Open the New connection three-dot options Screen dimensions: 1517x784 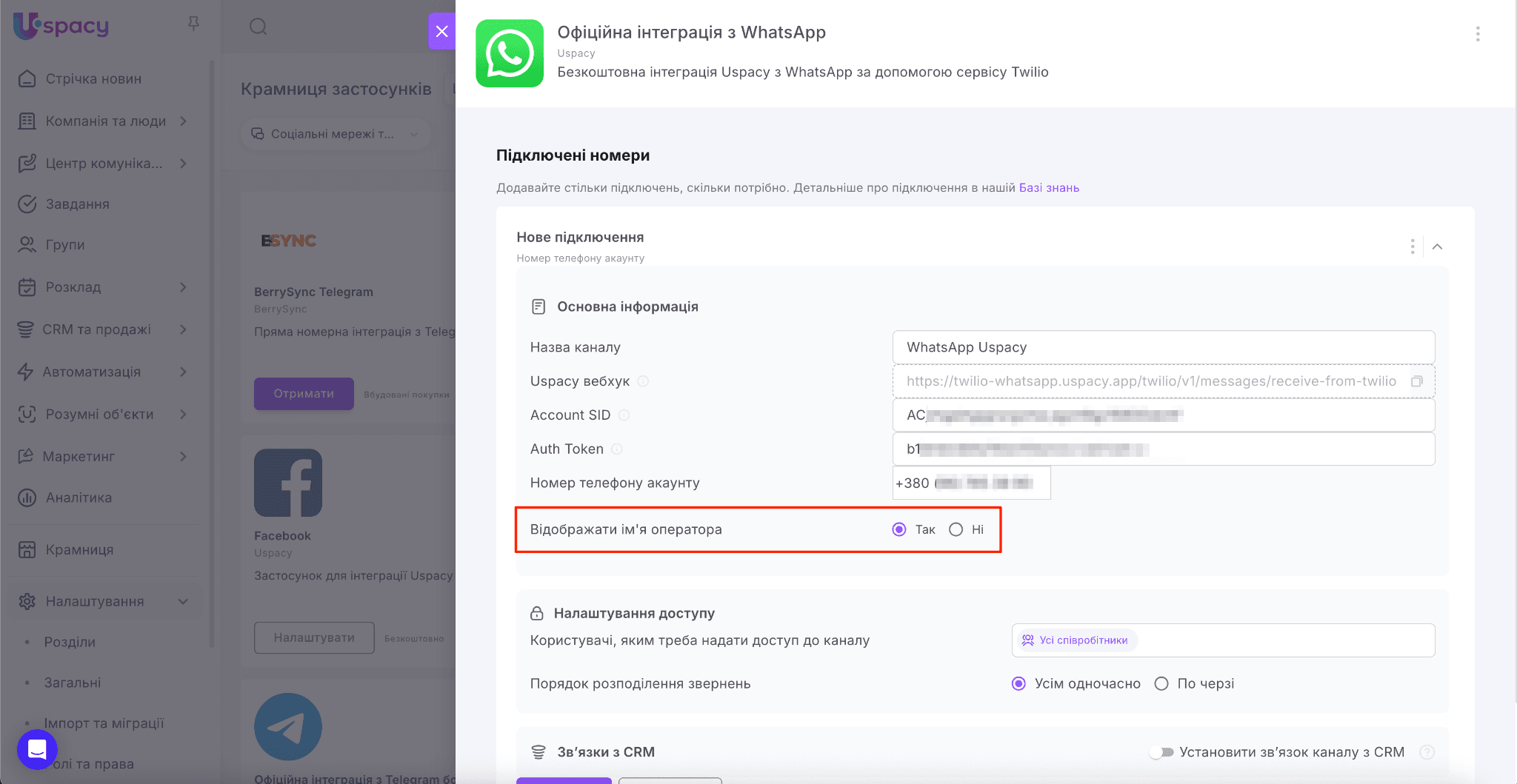pyautogui.click(x=1412, y=247)
